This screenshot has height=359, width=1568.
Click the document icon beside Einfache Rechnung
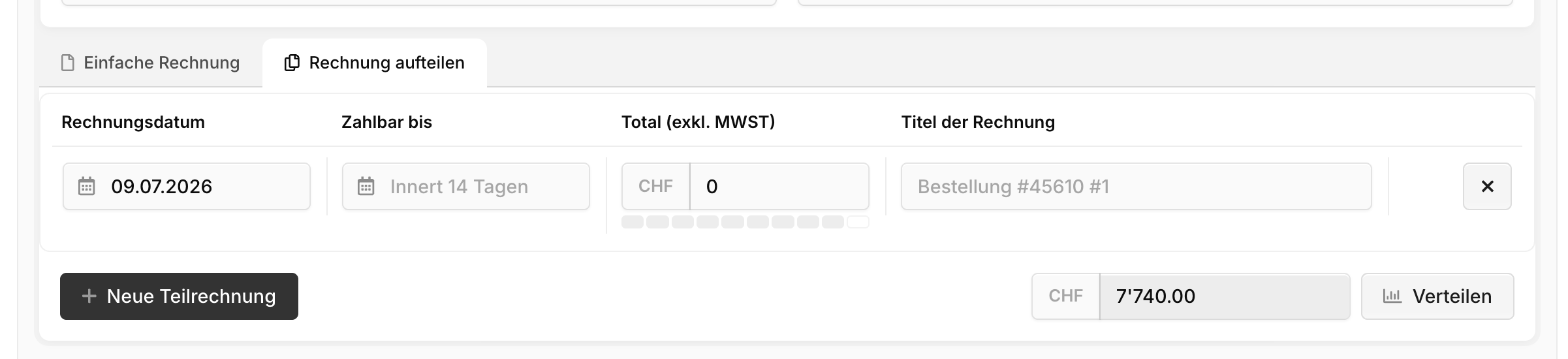(x=67, y=63)
